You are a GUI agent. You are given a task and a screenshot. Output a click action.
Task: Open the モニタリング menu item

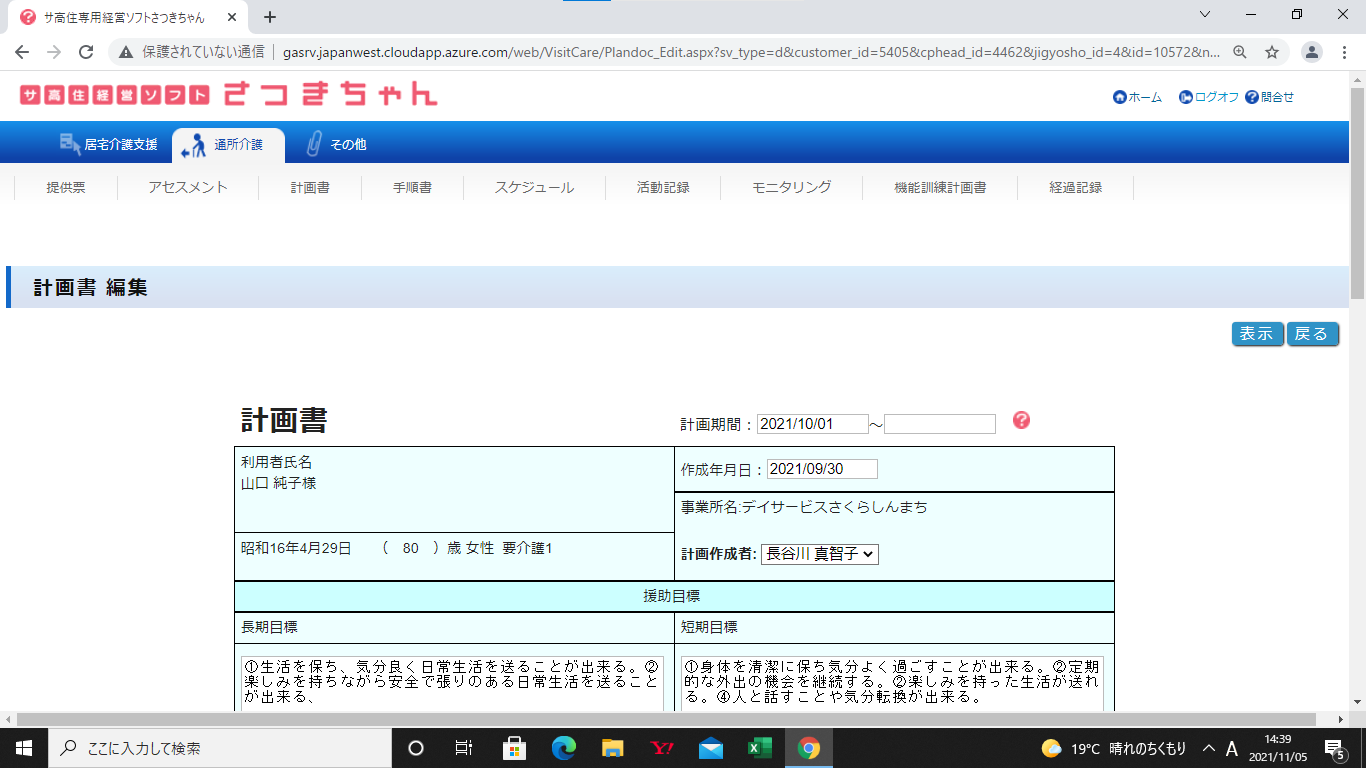click(x=791, y=187)
